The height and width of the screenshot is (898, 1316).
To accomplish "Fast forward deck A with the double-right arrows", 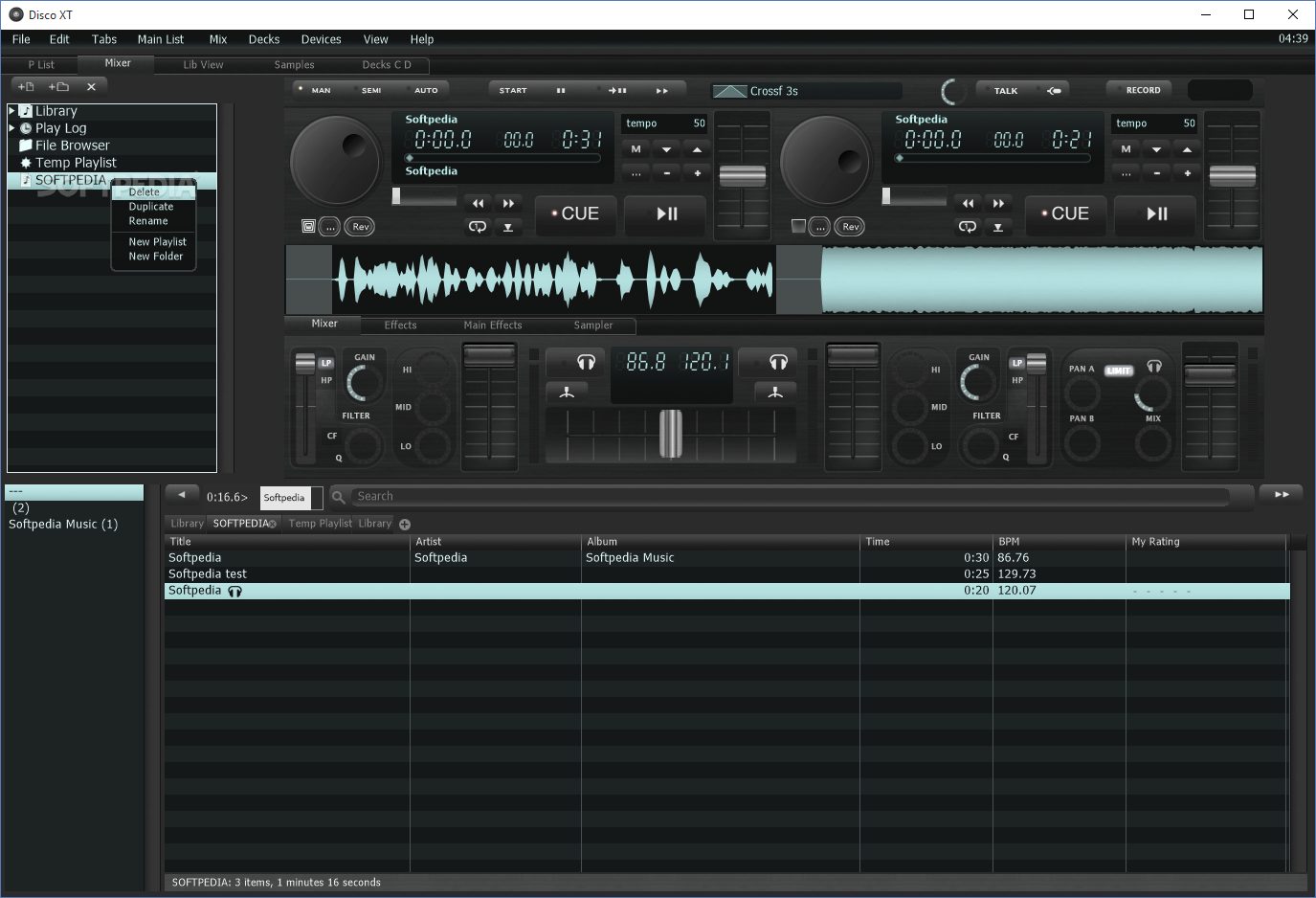I will [508, 203].
